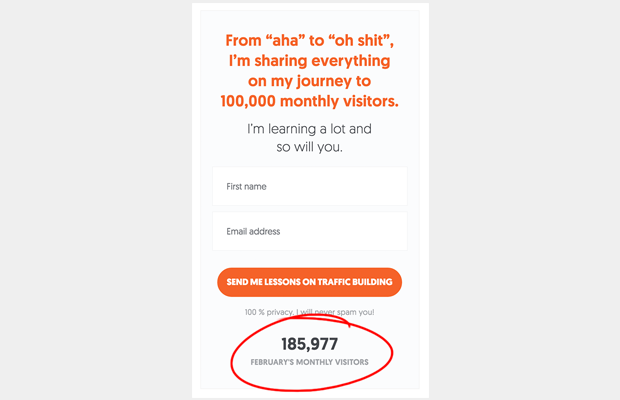Click the word VISITORS under the count
The width and height of the screenshot is (620, 400).
(x=352, y=362)
